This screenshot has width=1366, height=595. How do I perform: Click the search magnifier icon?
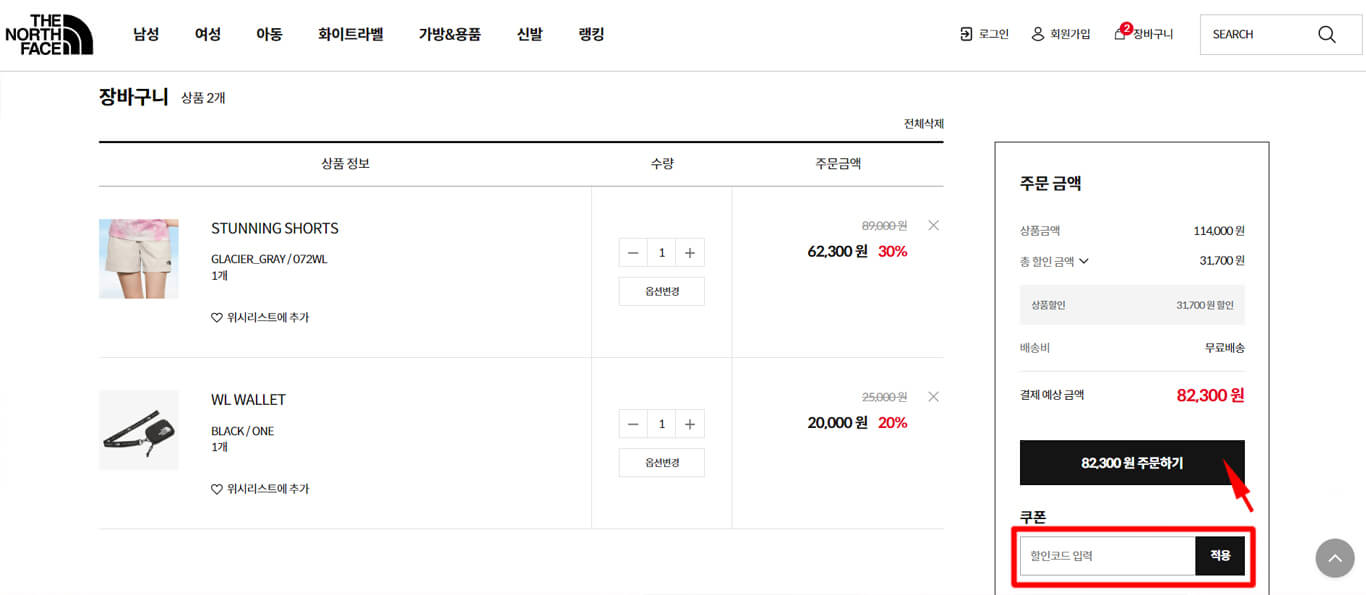pyautogui.click(x=1326, y=34)
